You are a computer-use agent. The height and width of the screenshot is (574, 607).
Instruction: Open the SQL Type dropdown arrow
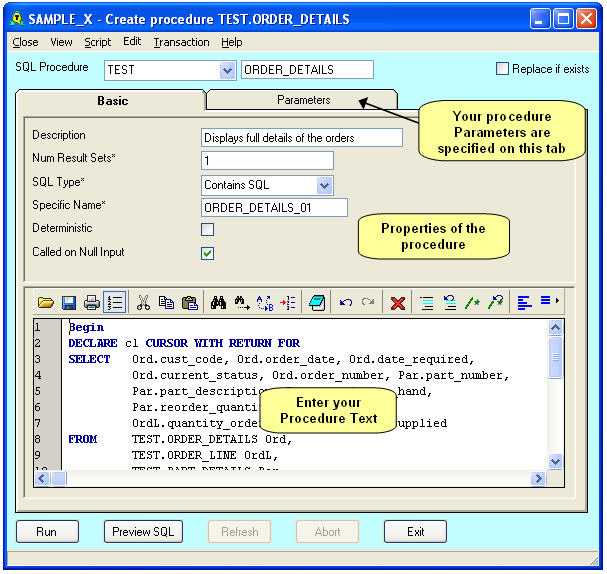[324, 185]
